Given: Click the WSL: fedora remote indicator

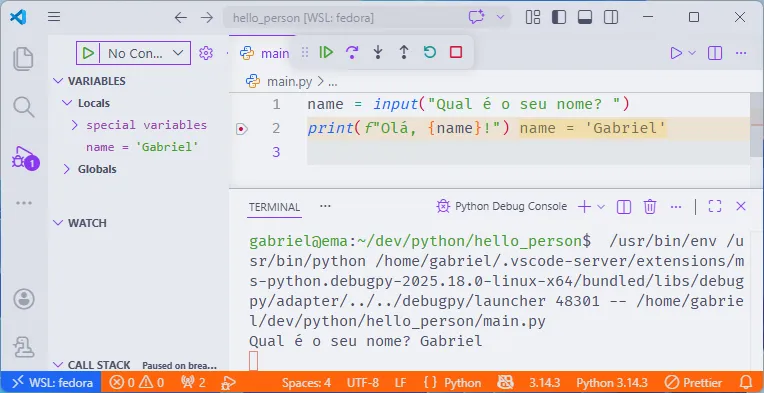Looking at the screenshot, I should tap(51, 382).
